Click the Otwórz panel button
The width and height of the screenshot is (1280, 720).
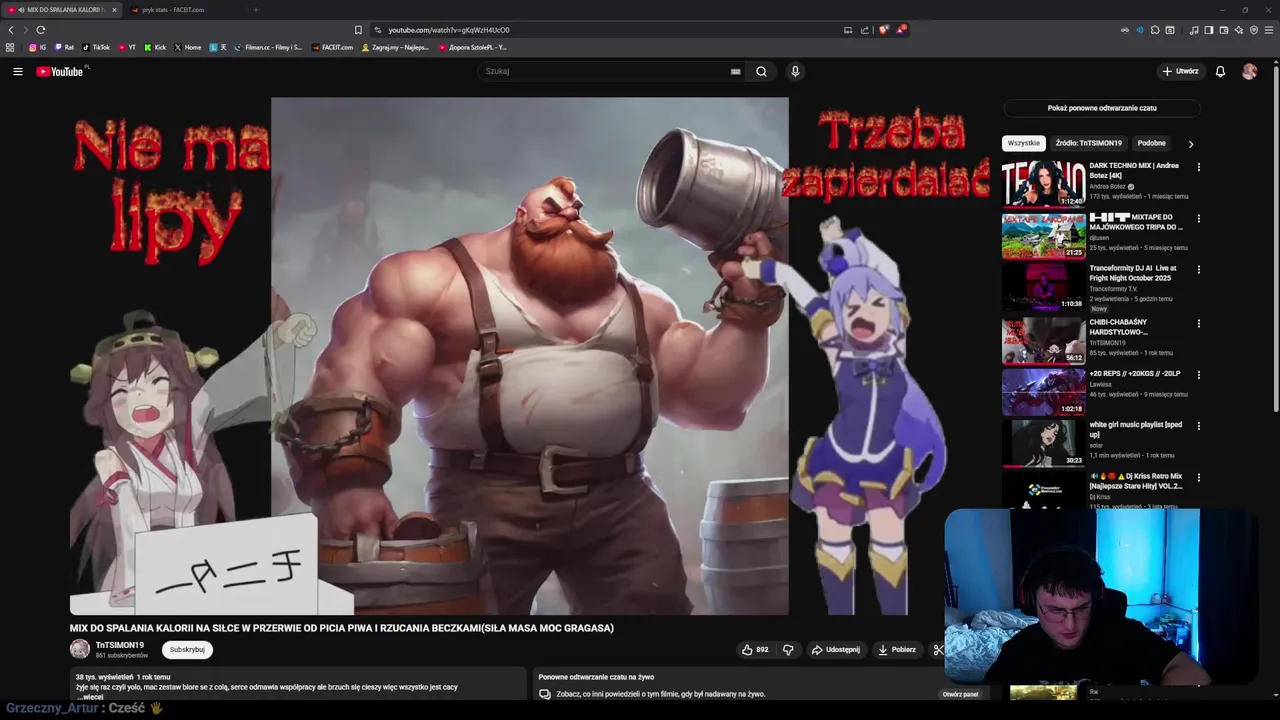pyautogui.click(x=960, y=694)
